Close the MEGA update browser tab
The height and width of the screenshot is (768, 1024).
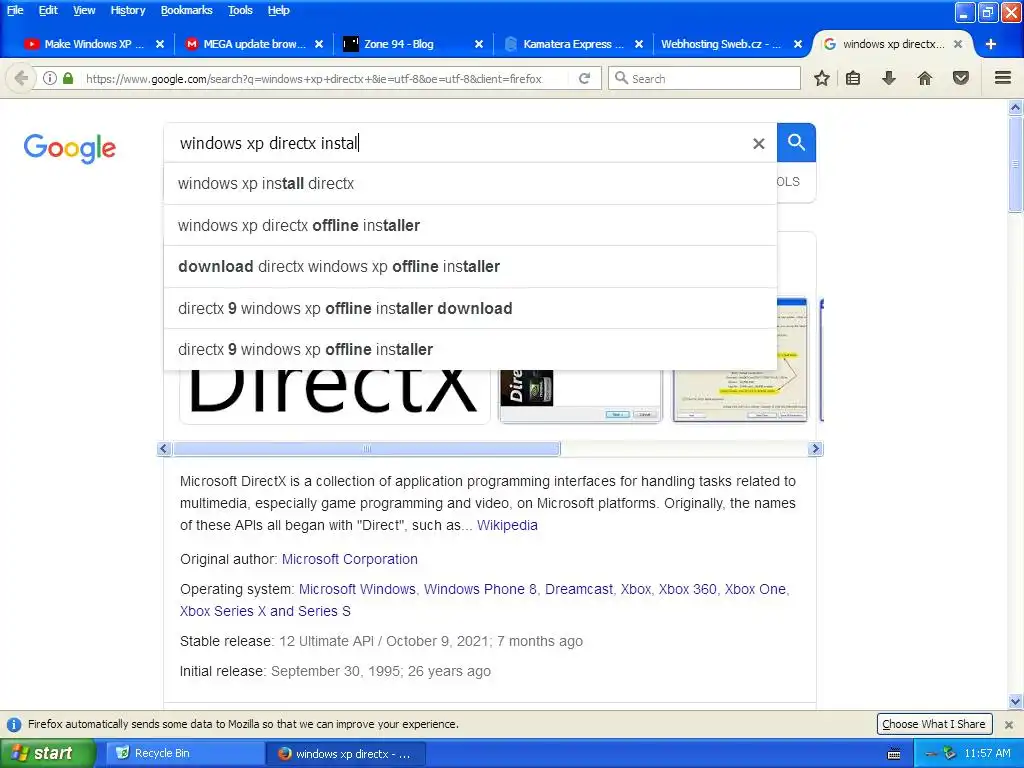coord(319,44)
